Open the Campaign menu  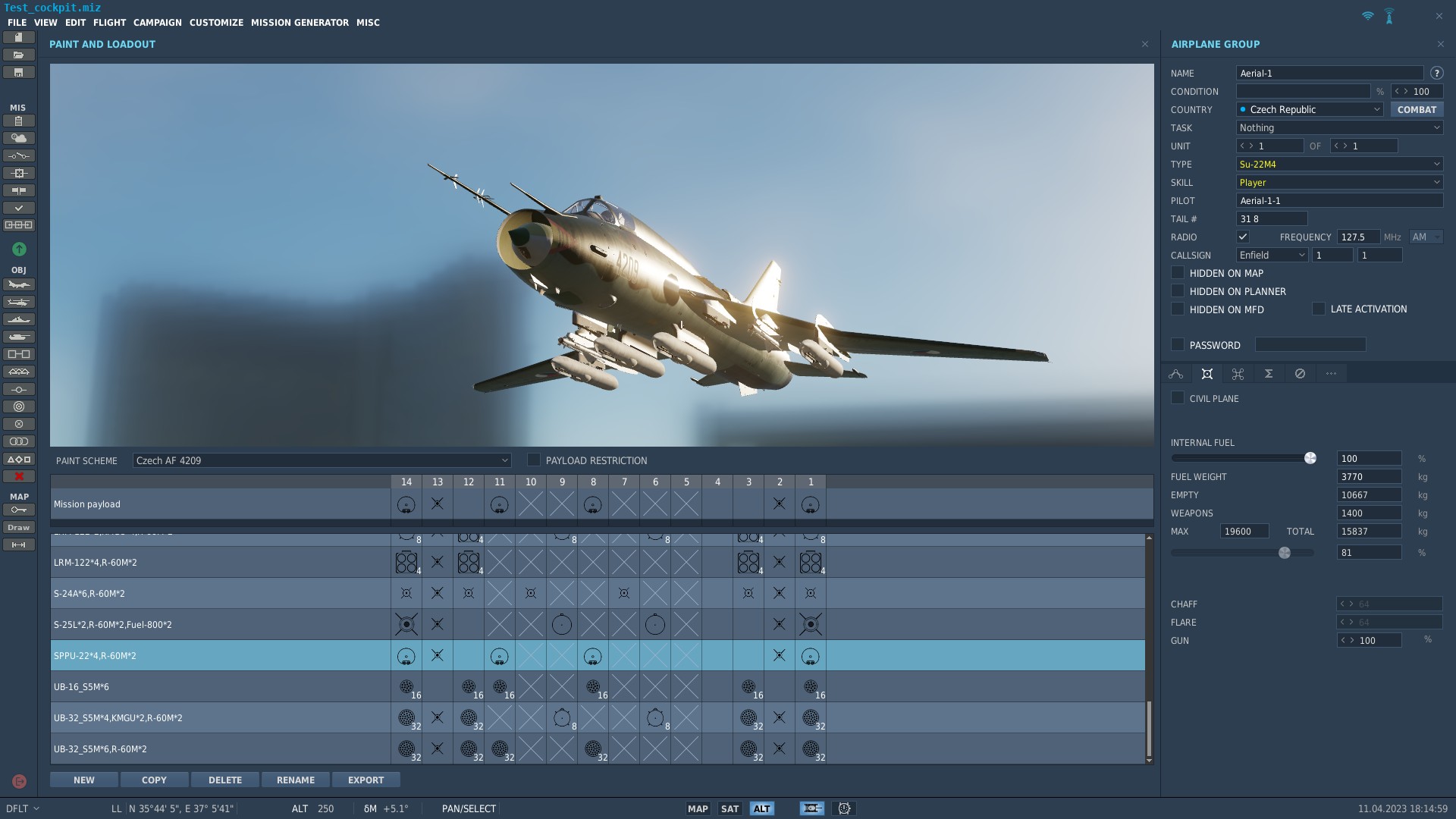click(158, 23)
